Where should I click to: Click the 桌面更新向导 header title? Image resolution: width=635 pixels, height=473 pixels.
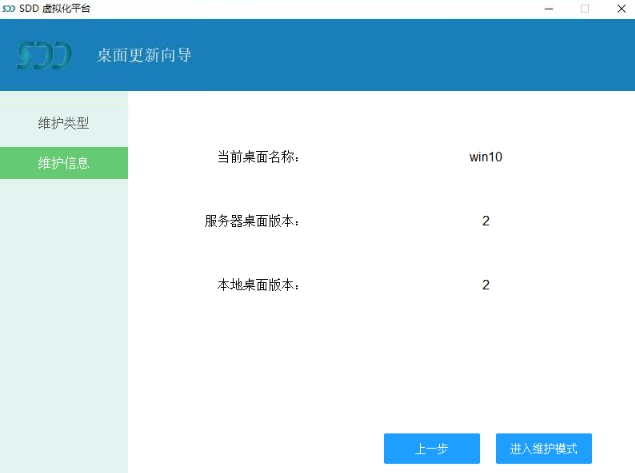tap(144, 55)
